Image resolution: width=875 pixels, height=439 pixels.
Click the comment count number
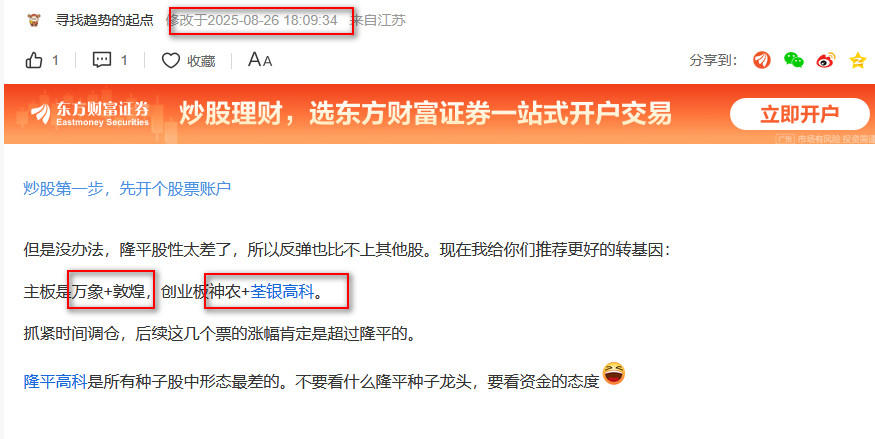click(124, 60)
